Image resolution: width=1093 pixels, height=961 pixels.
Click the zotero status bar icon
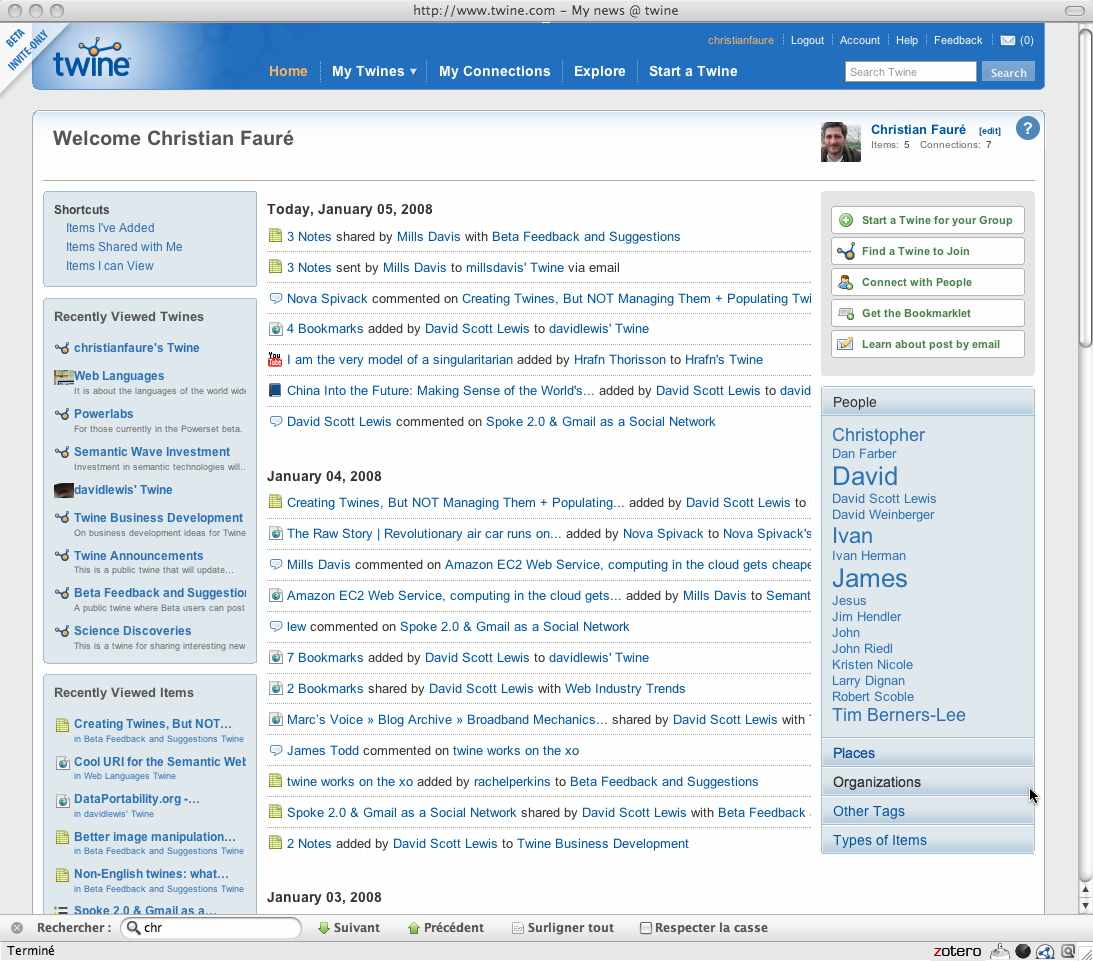[956, 951]
